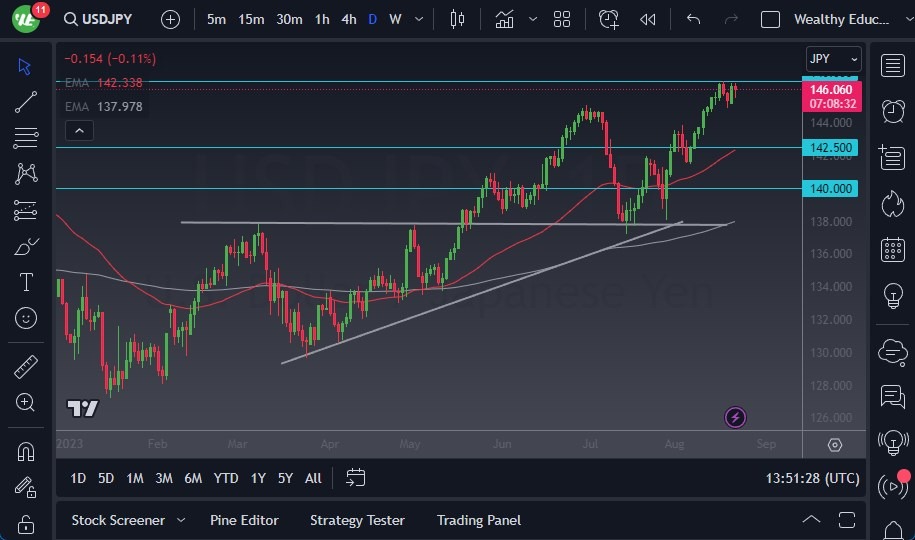Switch to the Pine Editor tab
This screenshot has height=540, width=915.
click(x=244, y=520)
